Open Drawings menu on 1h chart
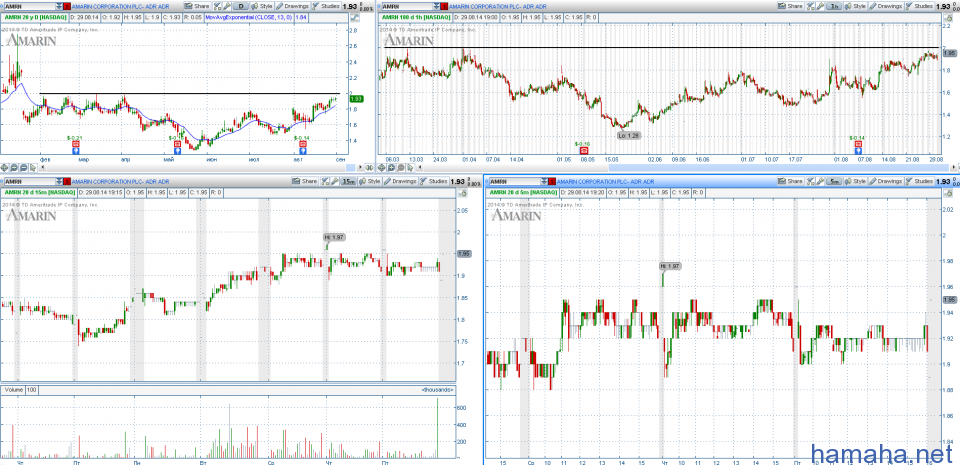The image size is (960, 465). (886, 6)
